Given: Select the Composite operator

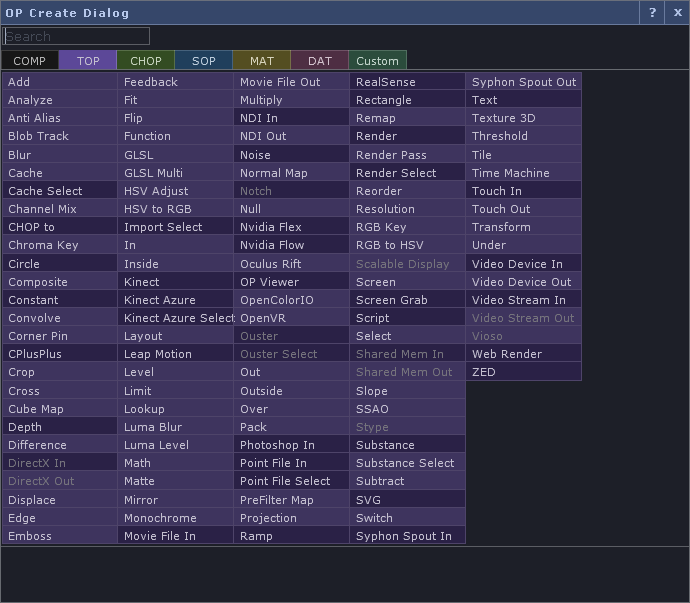Looking at the screenshot, I should (60, 282).
